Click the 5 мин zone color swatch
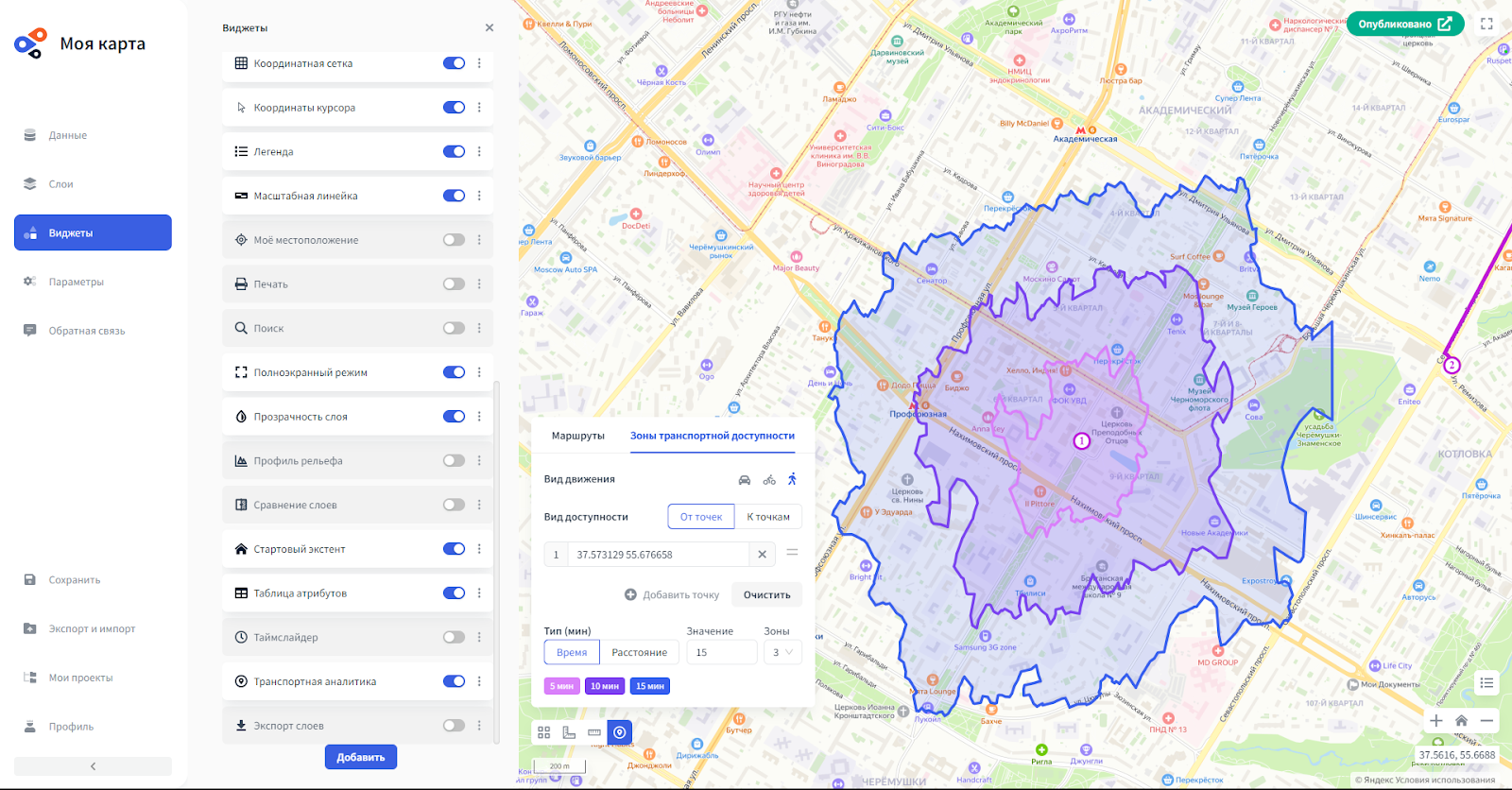Image resolution: width=1512 pixels, height=790 pixels. [x=562, y=686]
